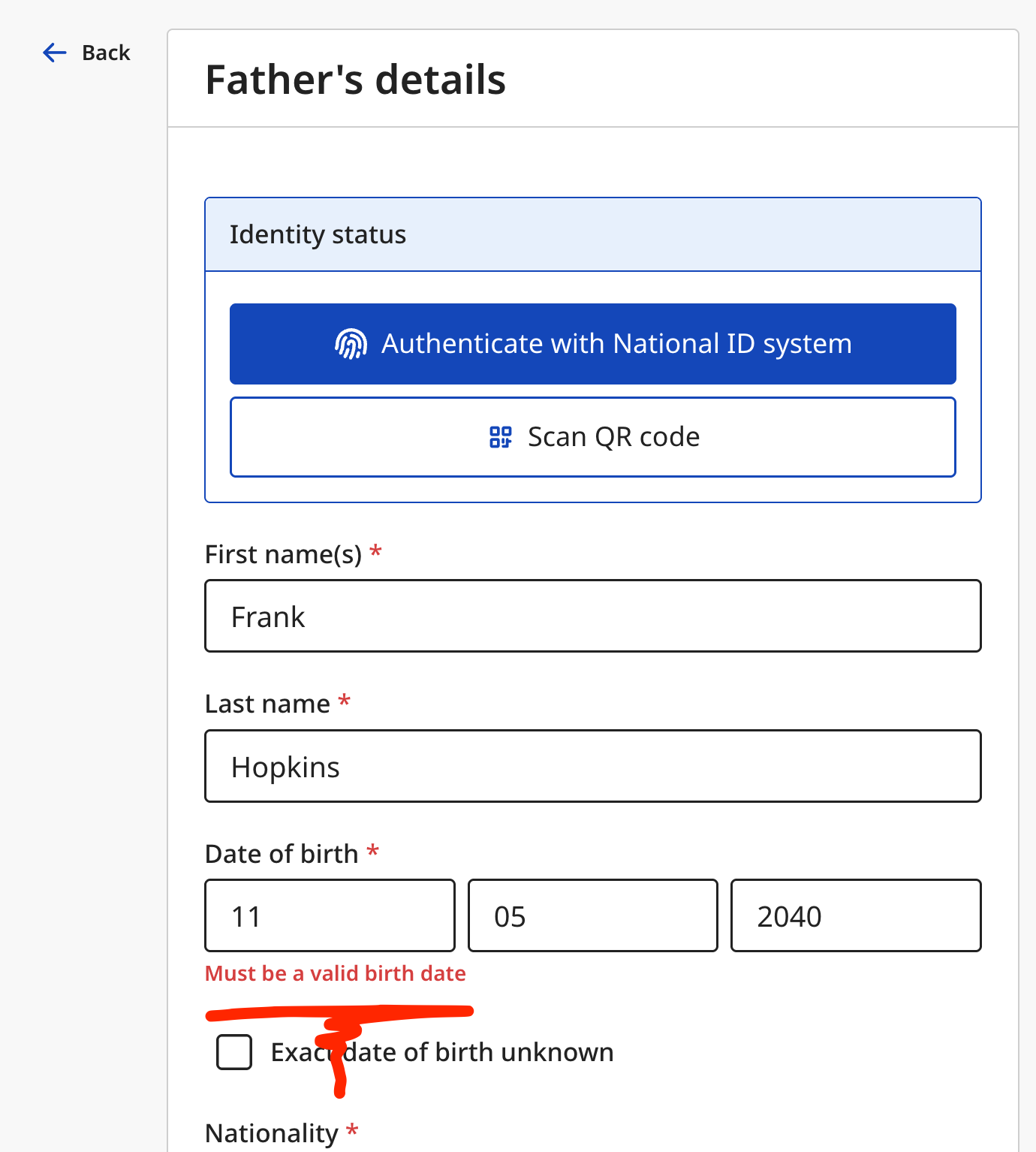Click the 'Must be a valid birth date' error

tap(336, 973)
